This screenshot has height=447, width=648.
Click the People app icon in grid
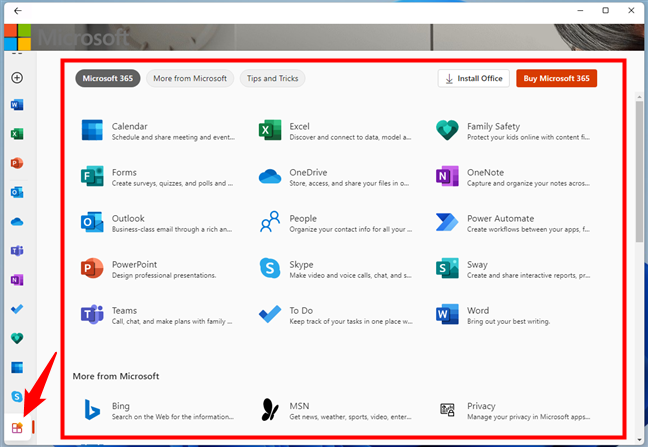coord(270,222)
